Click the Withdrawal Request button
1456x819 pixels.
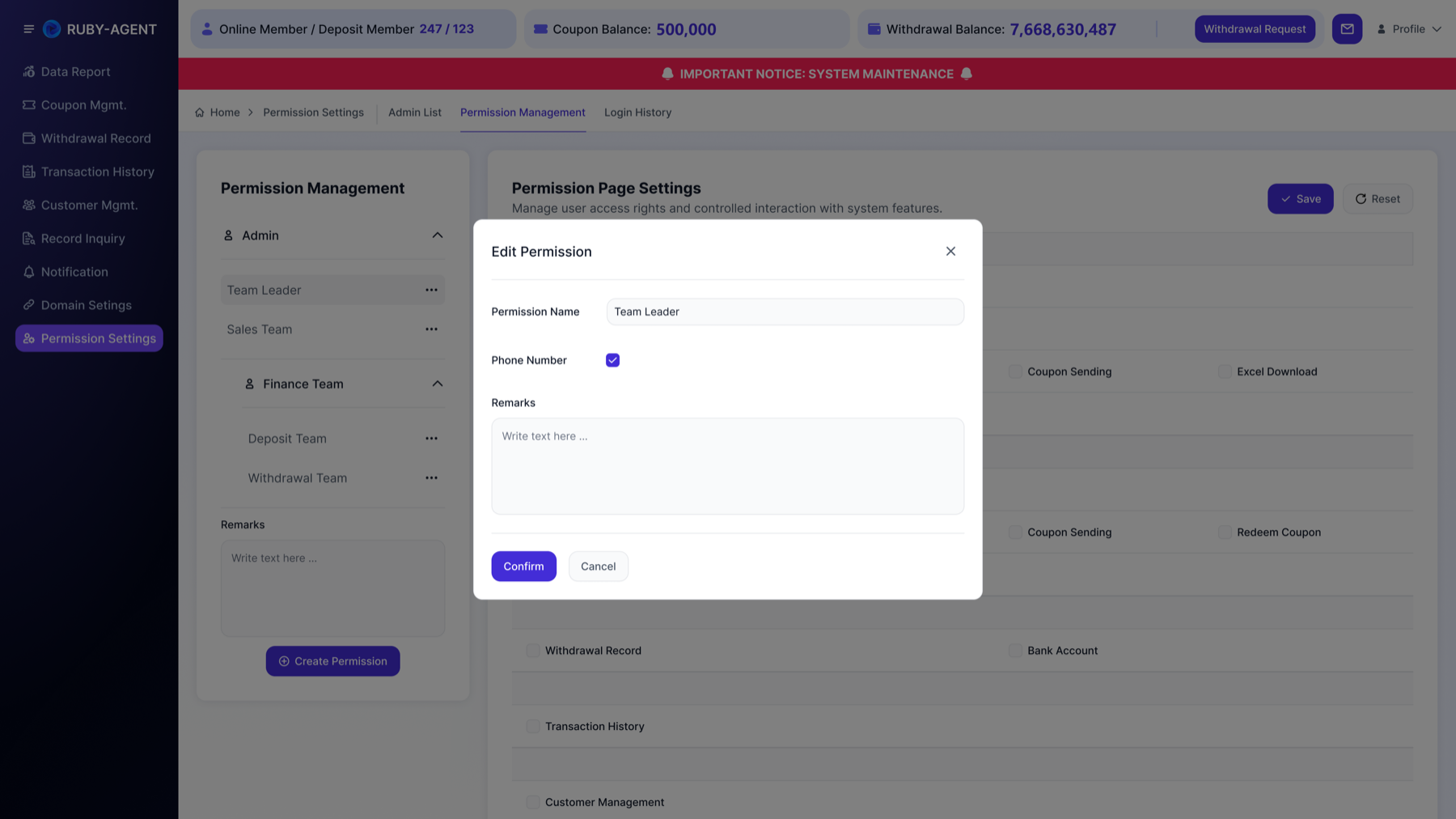click(x=1255, y=29)
